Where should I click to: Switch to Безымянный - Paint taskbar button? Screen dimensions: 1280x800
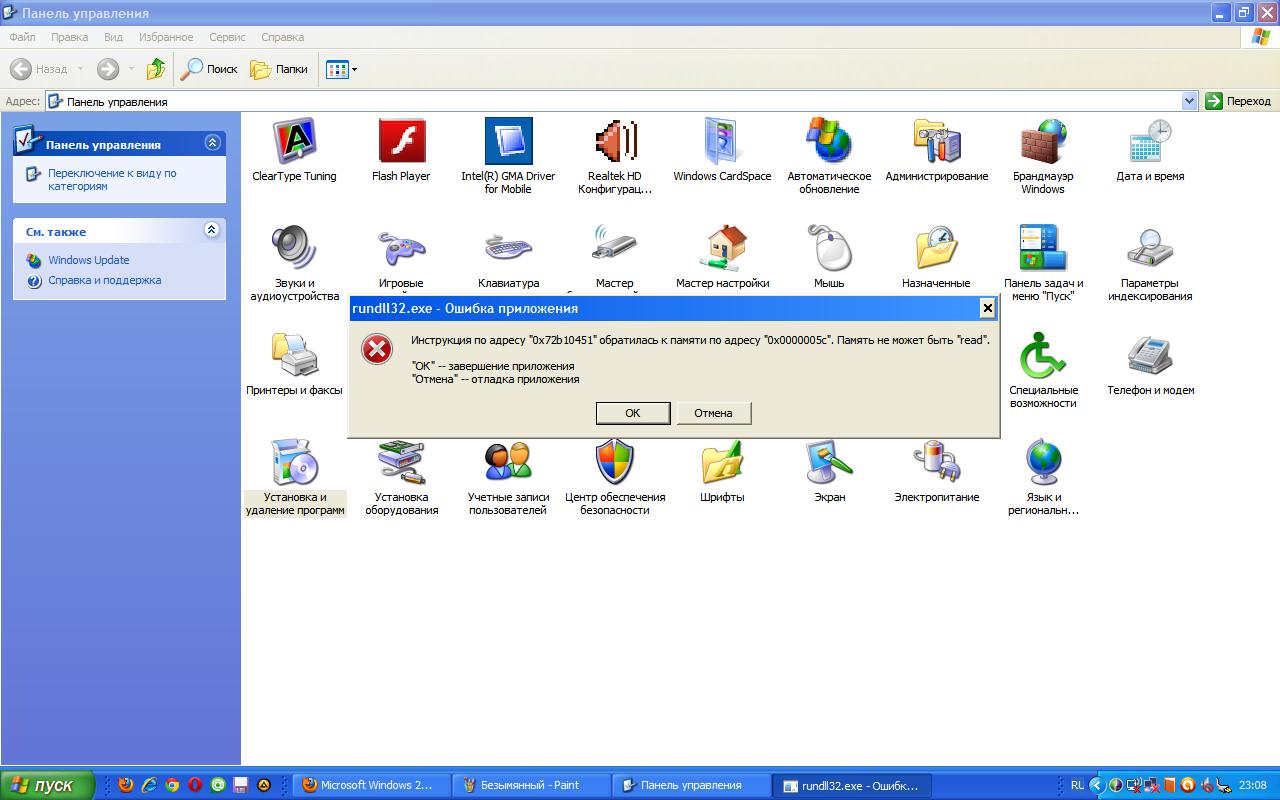click(x=530, y=785)
